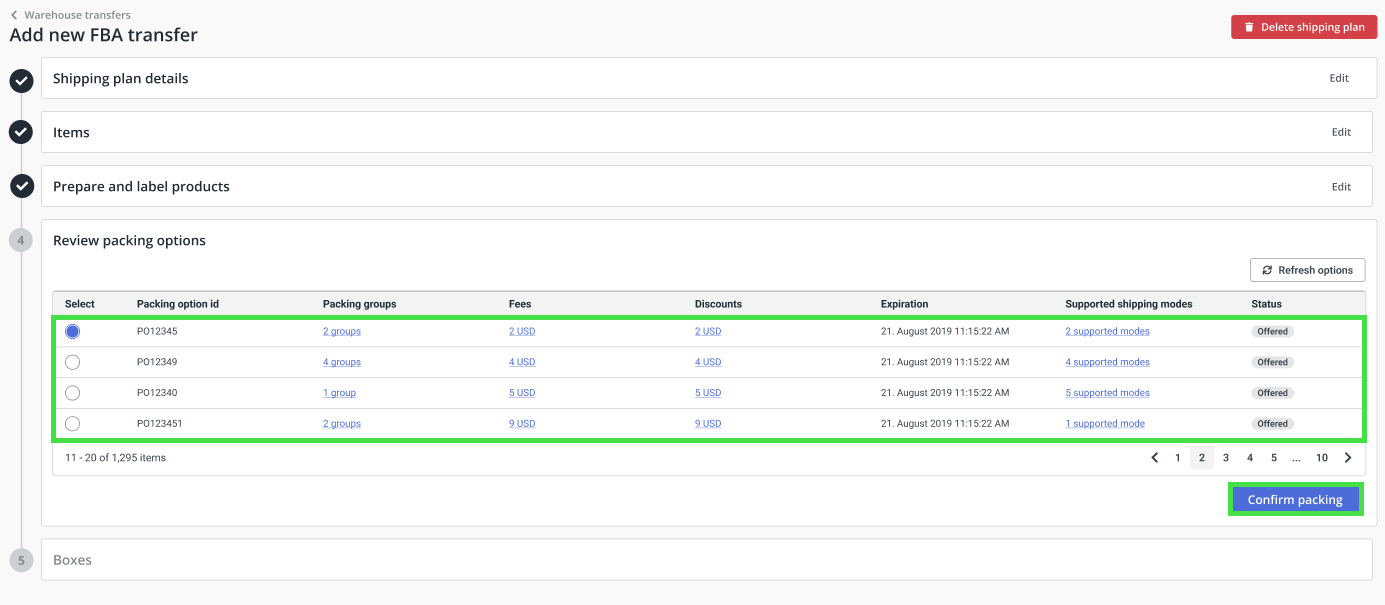Expand Shipping plan details via Edit
This screenshot has width=1385, height=605.
pyautogui.click(x=1339, y=78)
